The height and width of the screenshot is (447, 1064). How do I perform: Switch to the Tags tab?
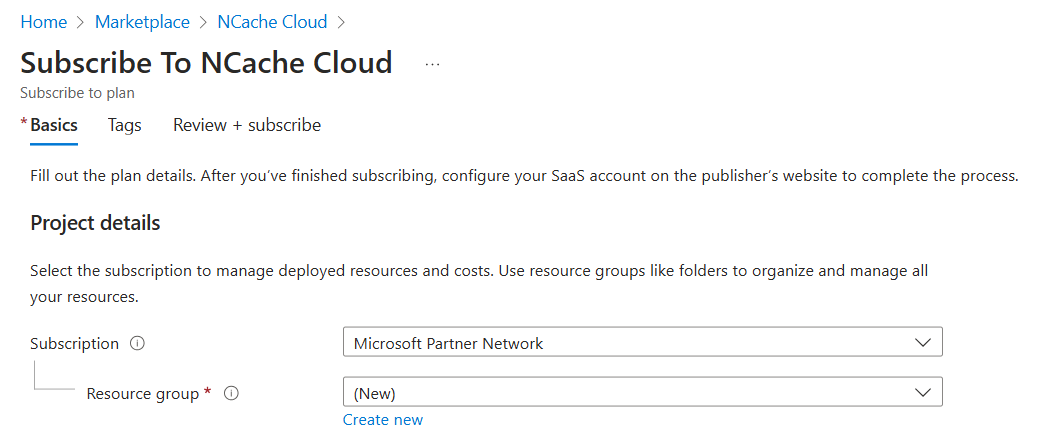point(124,125)
